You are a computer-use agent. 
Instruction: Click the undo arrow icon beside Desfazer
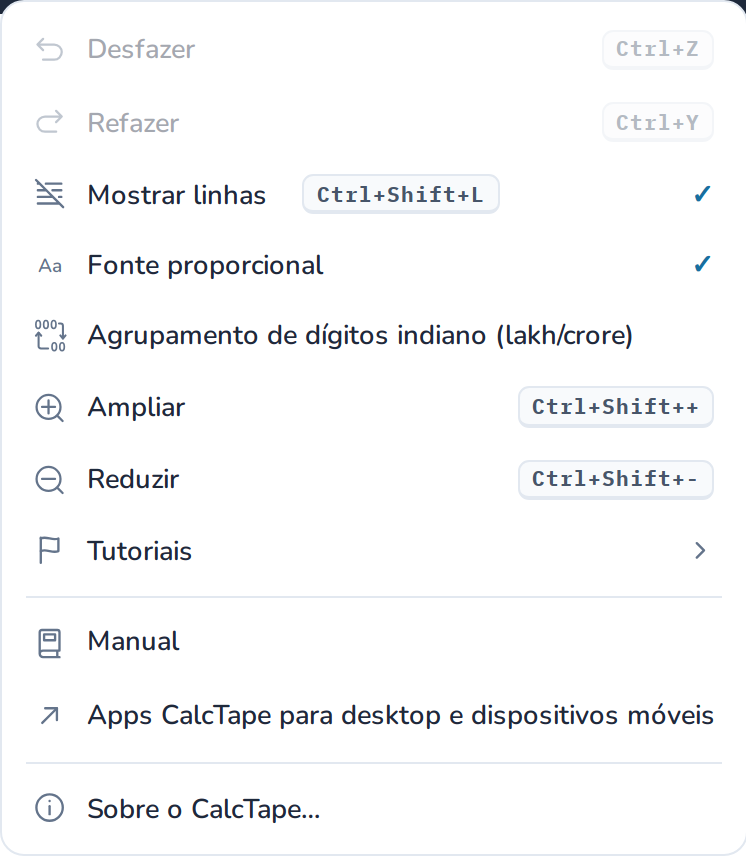point(50,49)
